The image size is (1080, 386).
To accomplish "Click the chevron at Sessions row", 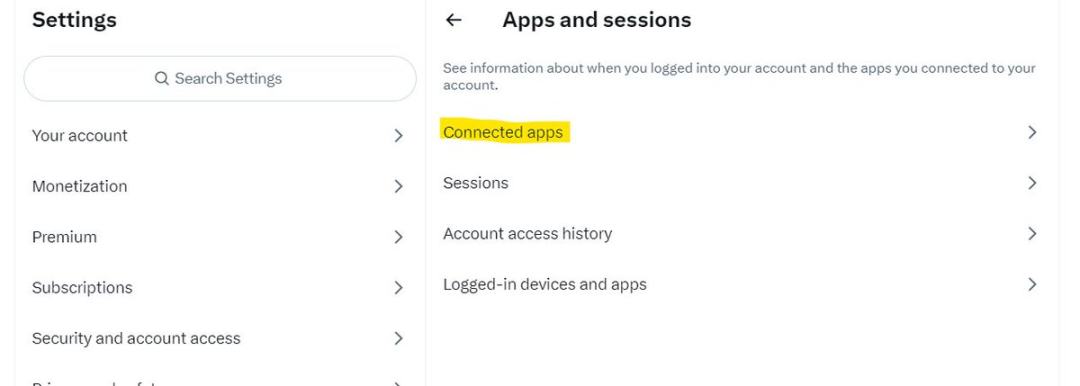I will click(1032, 183).
